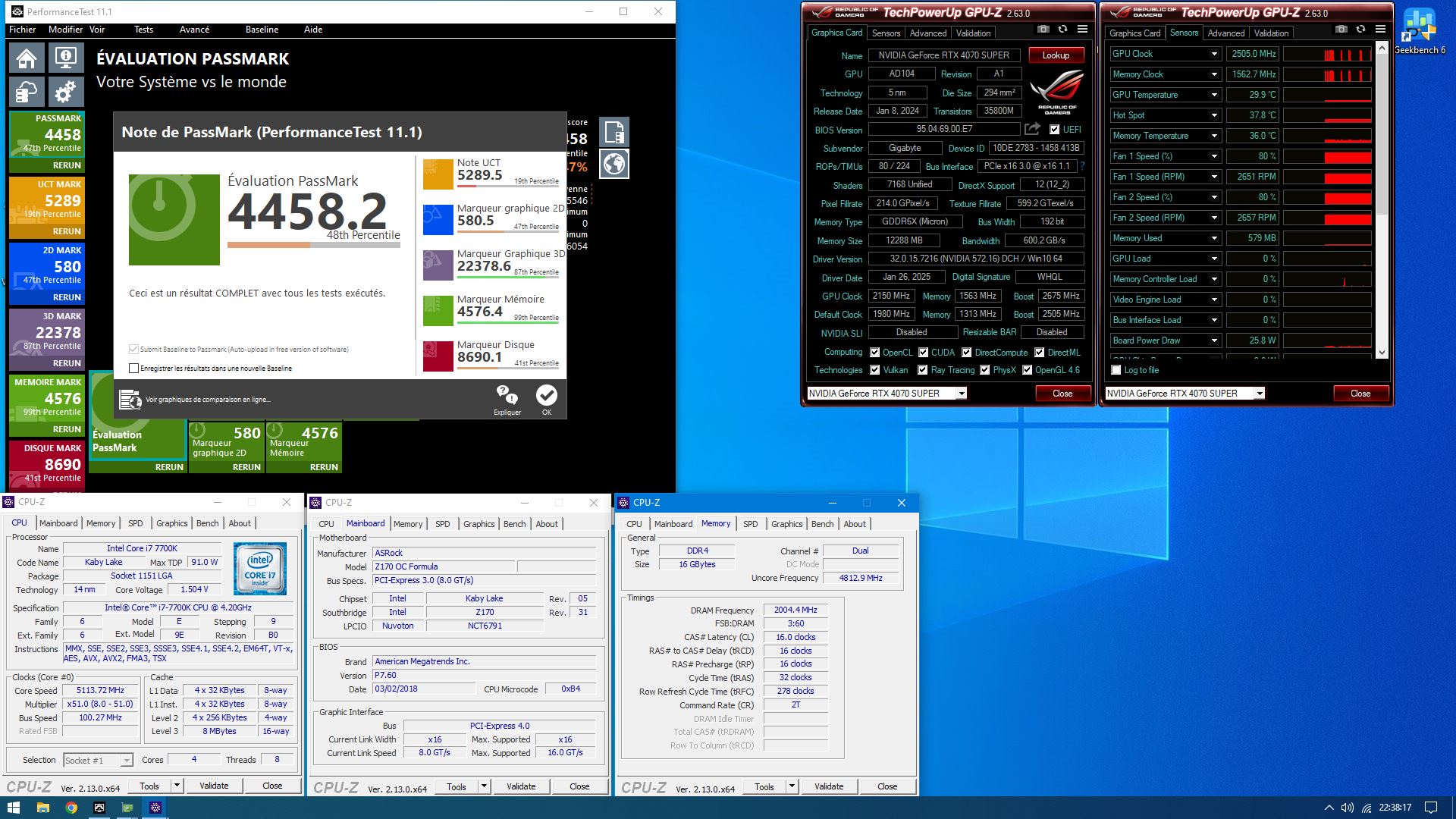Toggle DirectML checkbox
This screenshot has height=819, width=1456.
pos(1039,353)
